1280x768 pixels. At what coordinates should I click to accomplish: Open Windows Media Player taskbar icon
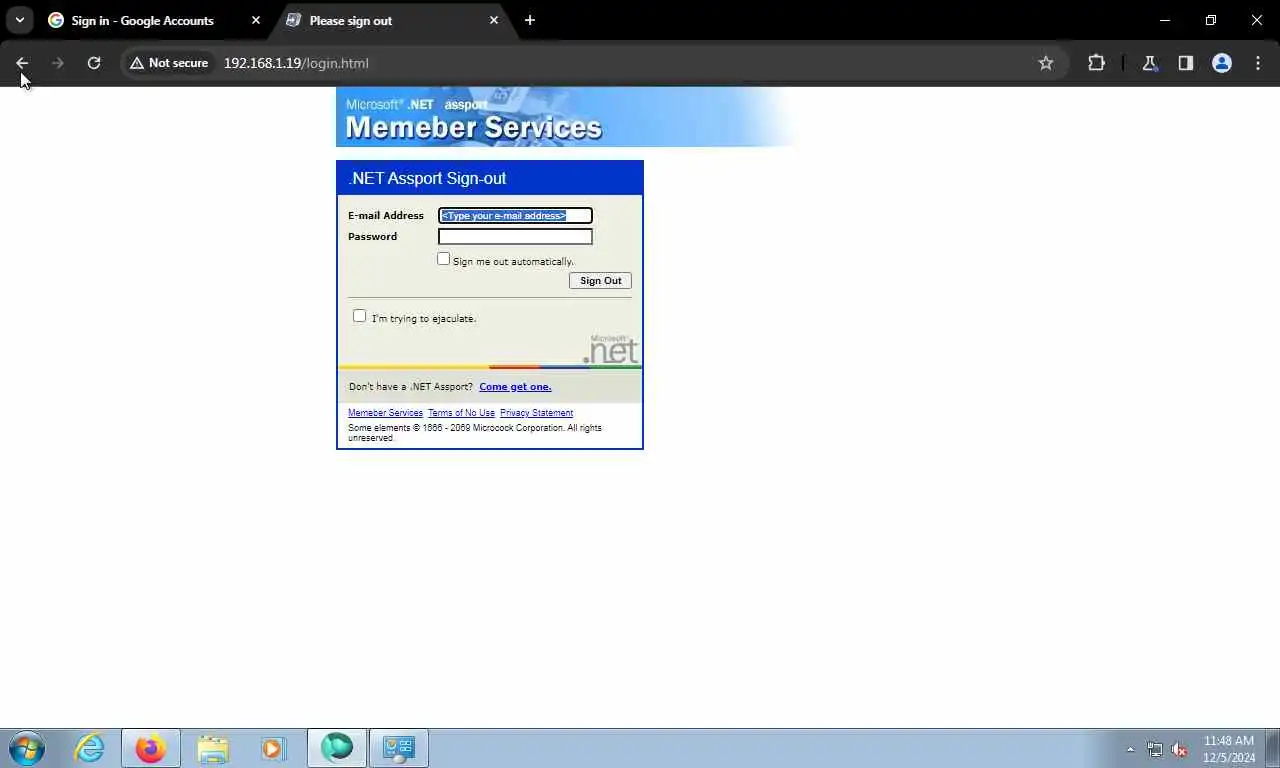point(273,748)
